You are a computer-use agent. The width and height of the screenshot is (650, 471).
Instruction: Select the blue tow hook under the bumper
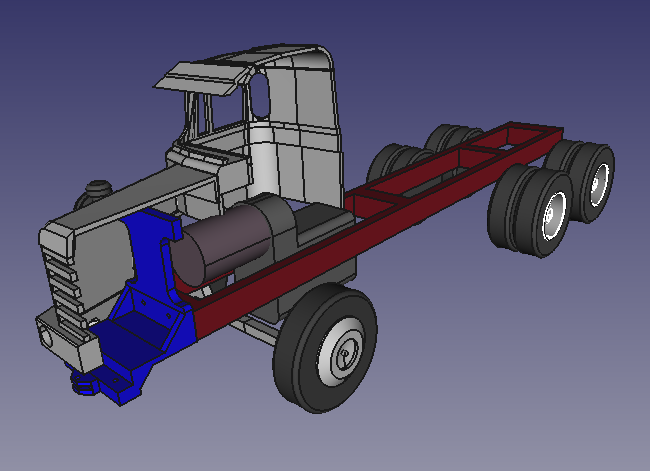(83, 384)
